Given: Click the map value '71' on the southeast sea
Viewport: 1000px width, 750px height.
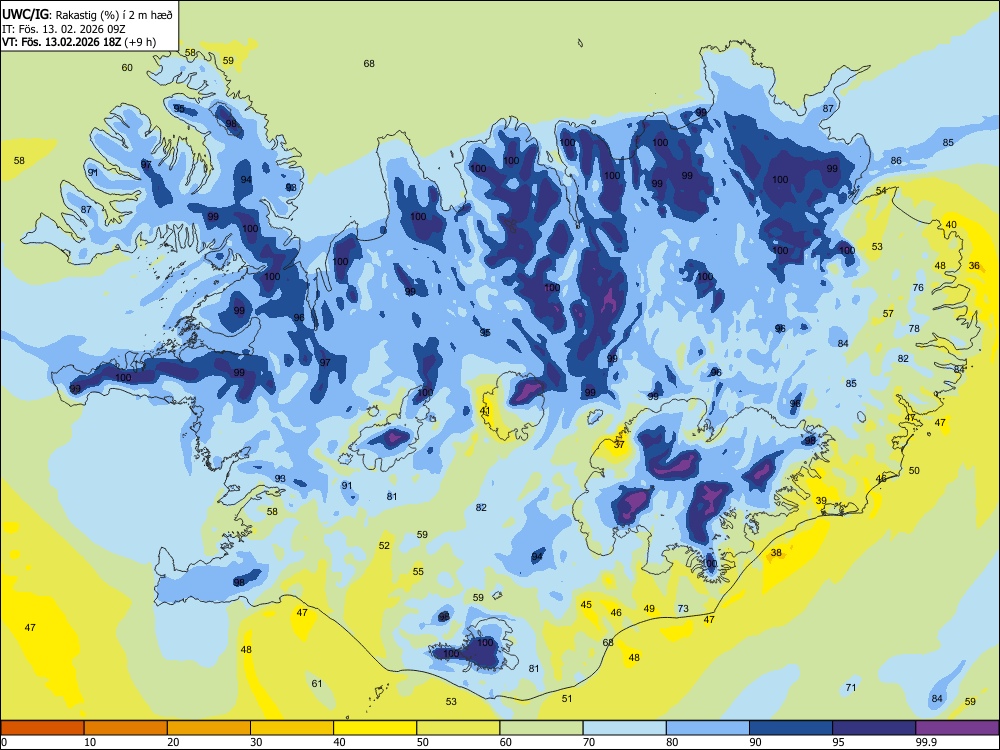Looking at the screenshot, I should [x=851, y=688].
